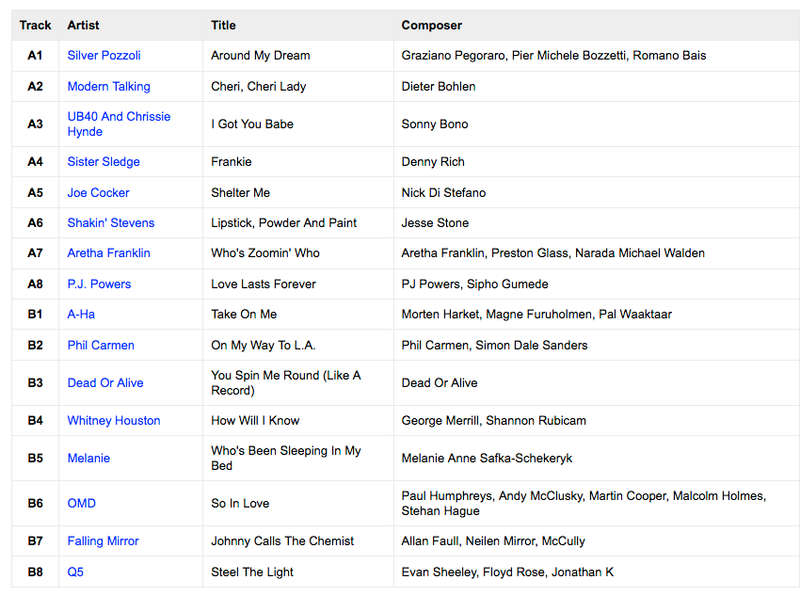Click composer cell starting 'Paul Humphreys'

coord(584,504)
